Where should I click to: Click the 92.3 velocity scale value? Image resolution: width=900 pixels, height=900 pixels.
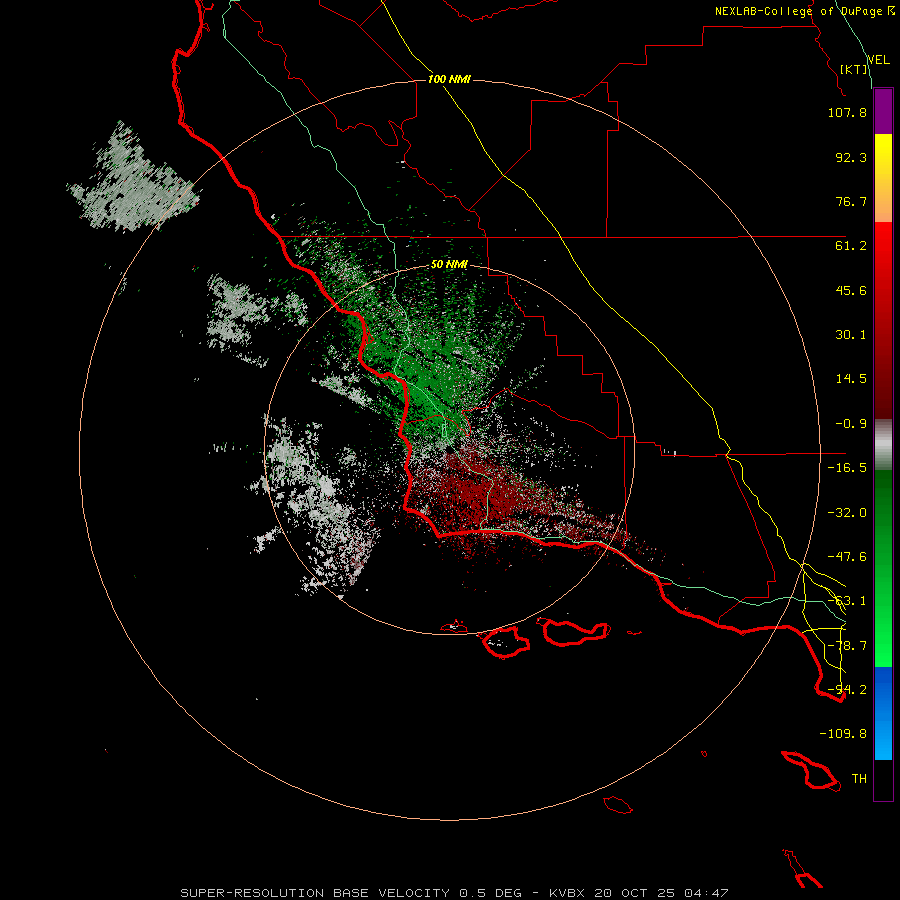point(851,157)
